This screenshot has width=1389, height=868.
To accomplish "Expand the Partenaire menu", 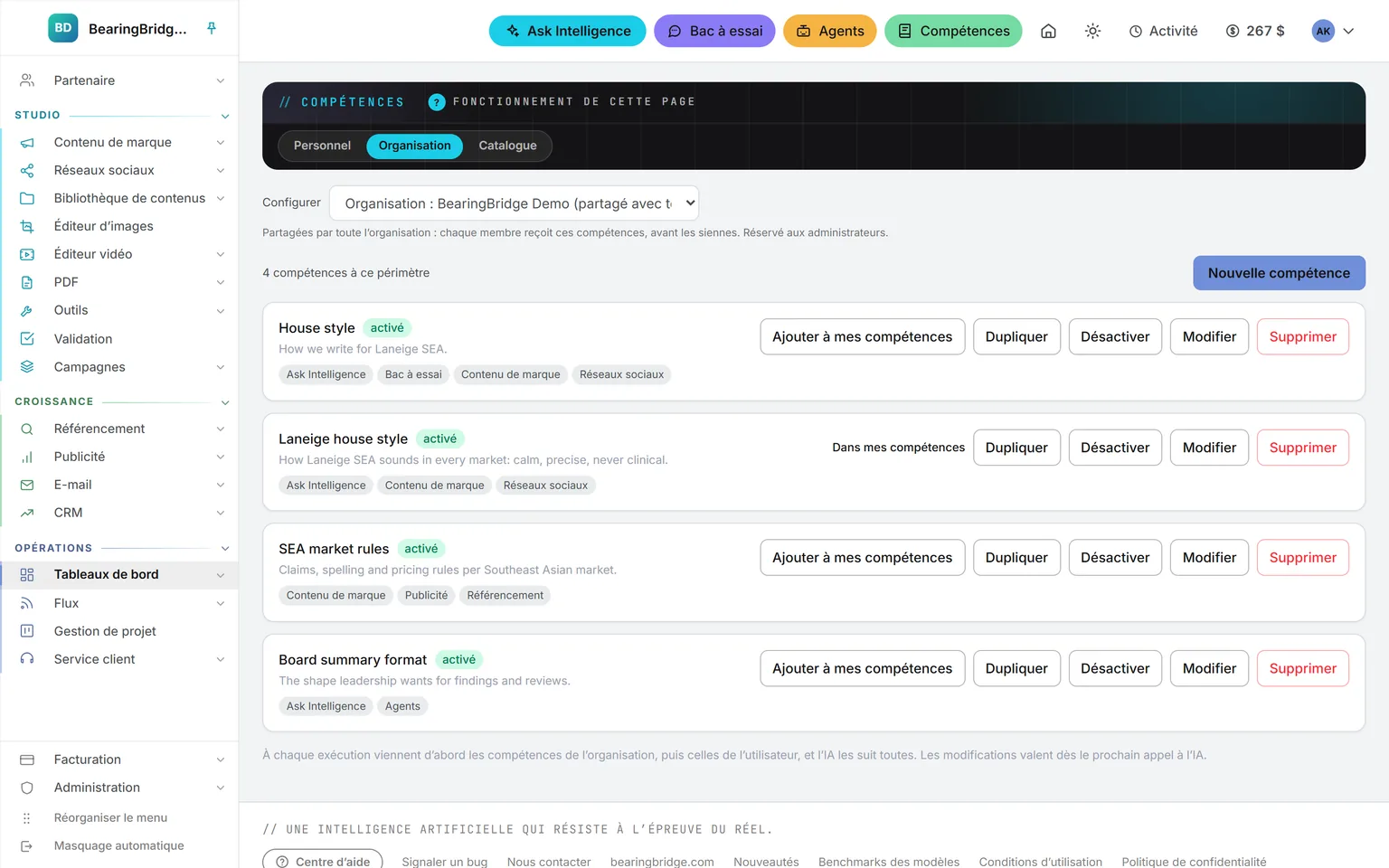I will [x=220, y=80].
